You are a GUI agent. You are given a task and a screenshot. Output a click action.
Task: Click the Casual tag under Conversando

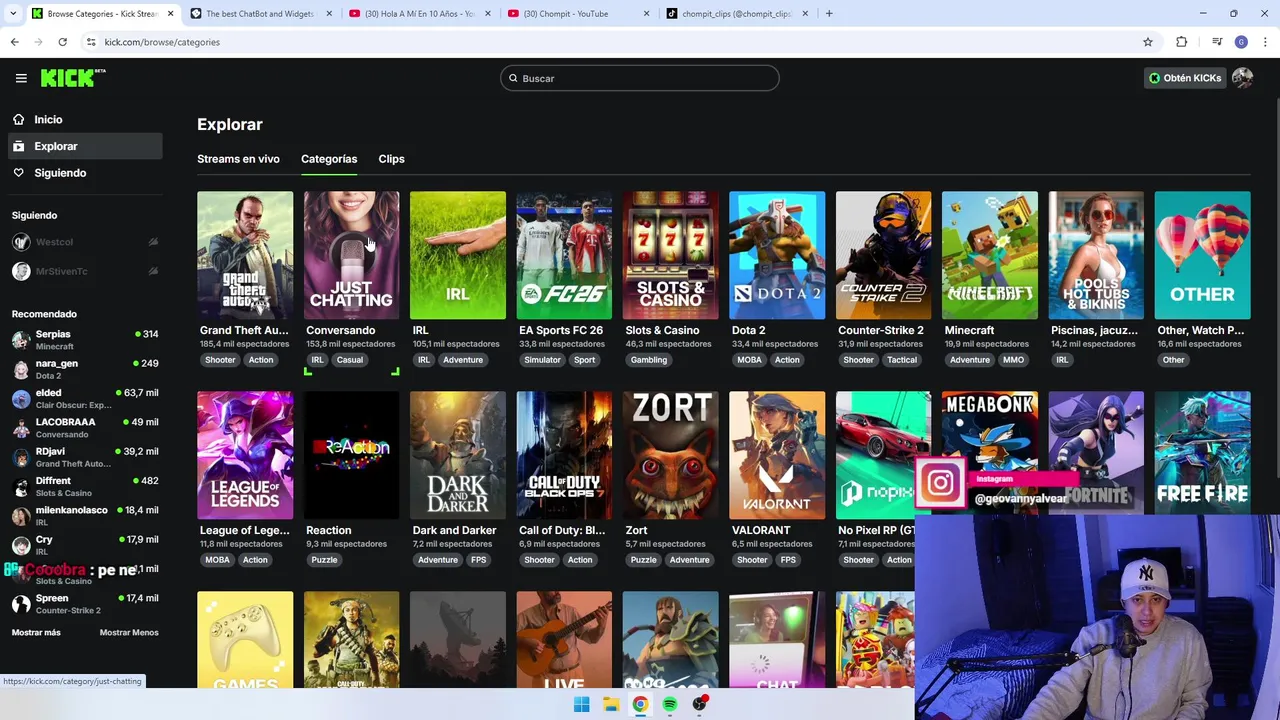349,360
